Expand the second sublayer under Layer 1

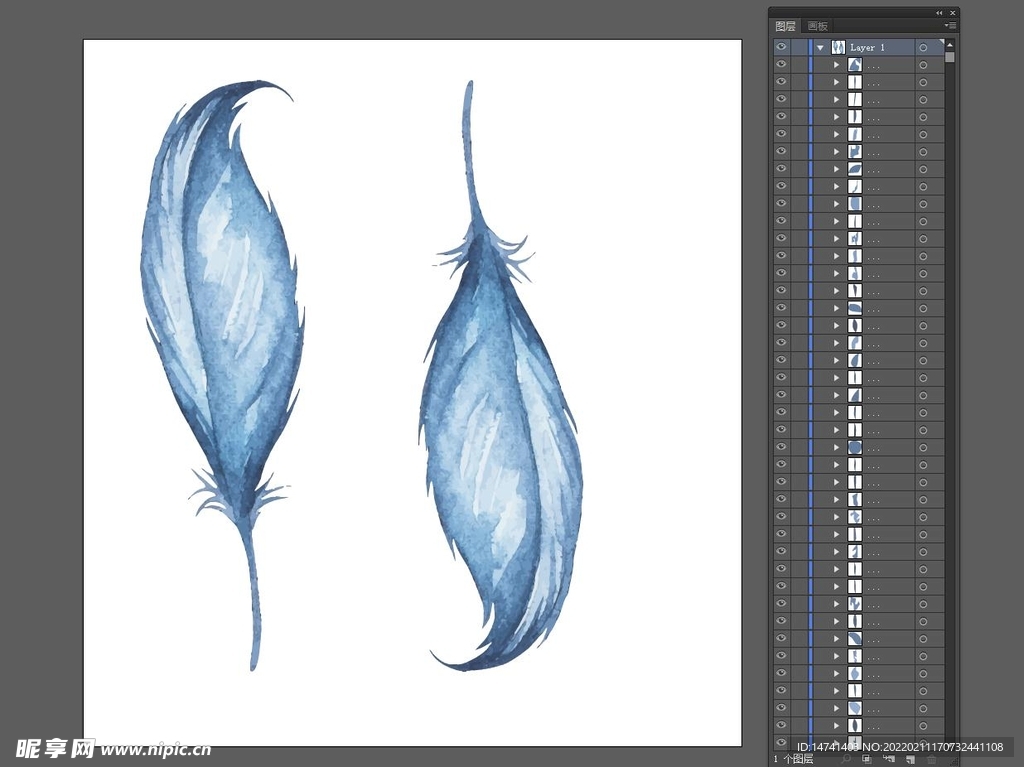point(837,82)
